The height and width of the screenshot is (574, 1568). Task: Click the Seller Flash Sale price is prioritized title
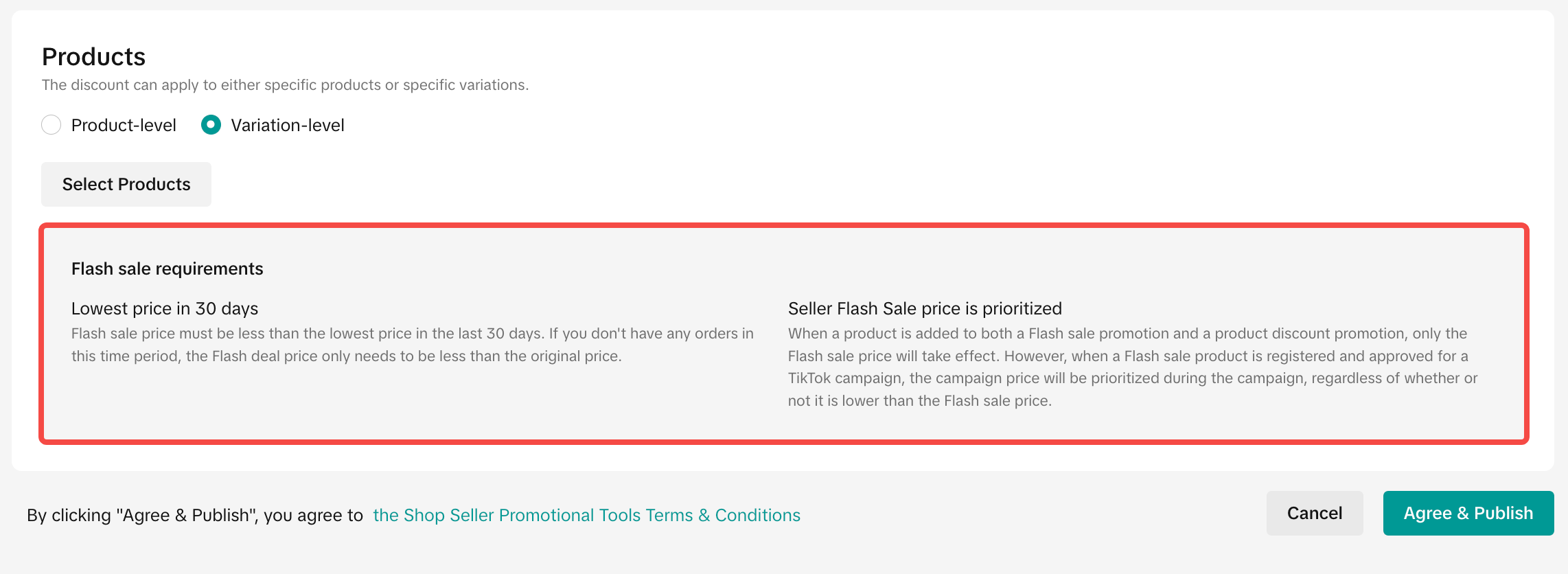pos(925,308)
